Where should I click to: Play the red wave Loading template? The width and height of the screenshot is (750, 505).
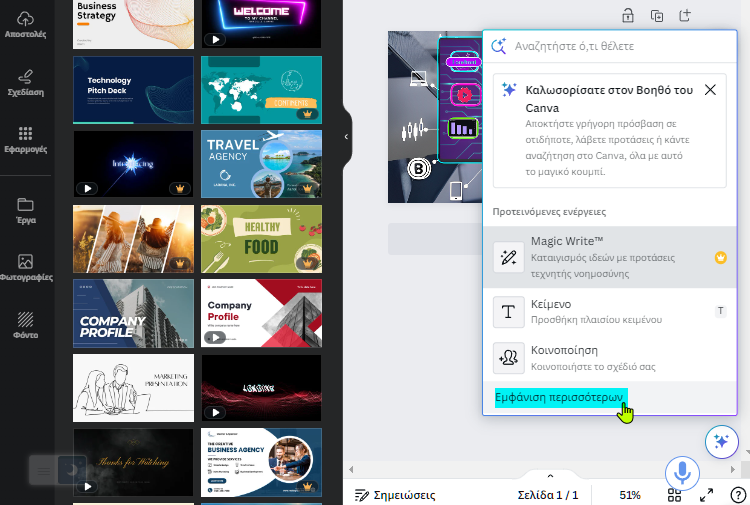(215, 412)
